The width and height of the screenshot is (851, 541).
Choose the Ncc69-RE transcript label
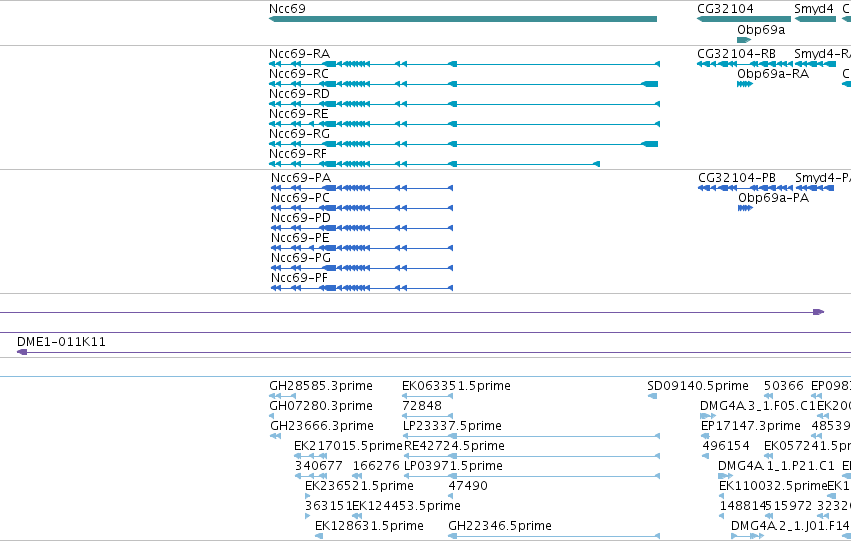[x=299, y=114]
